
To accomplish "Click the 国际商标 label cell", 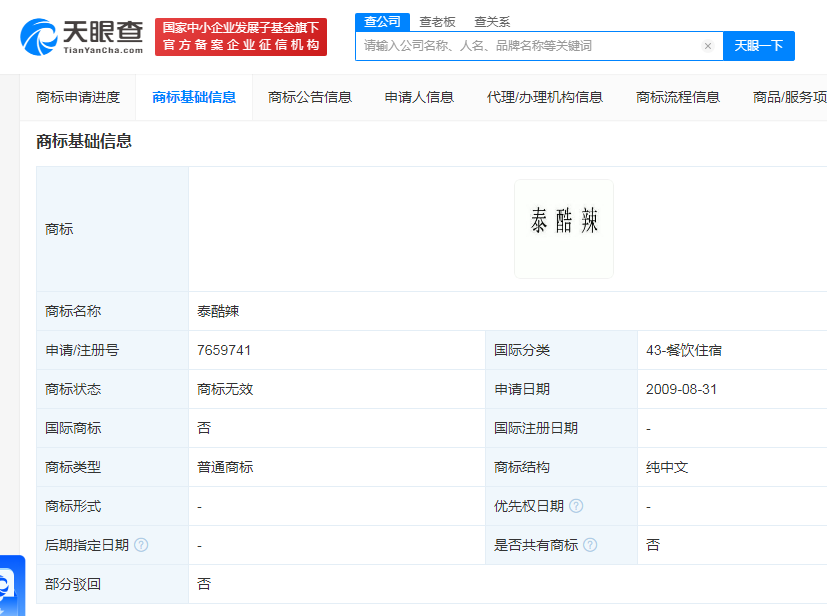I will click(x=112, y=428).
